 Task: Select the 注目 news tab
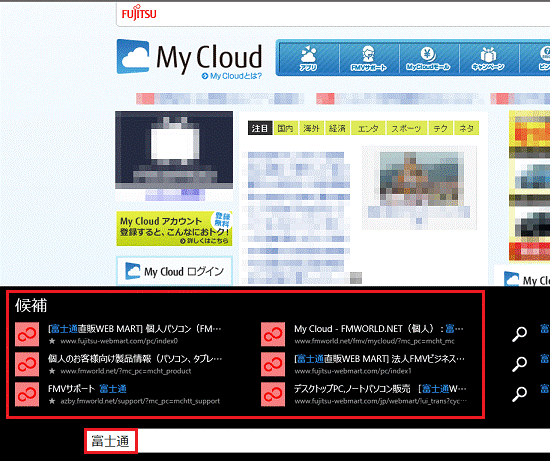pos(260,128)
